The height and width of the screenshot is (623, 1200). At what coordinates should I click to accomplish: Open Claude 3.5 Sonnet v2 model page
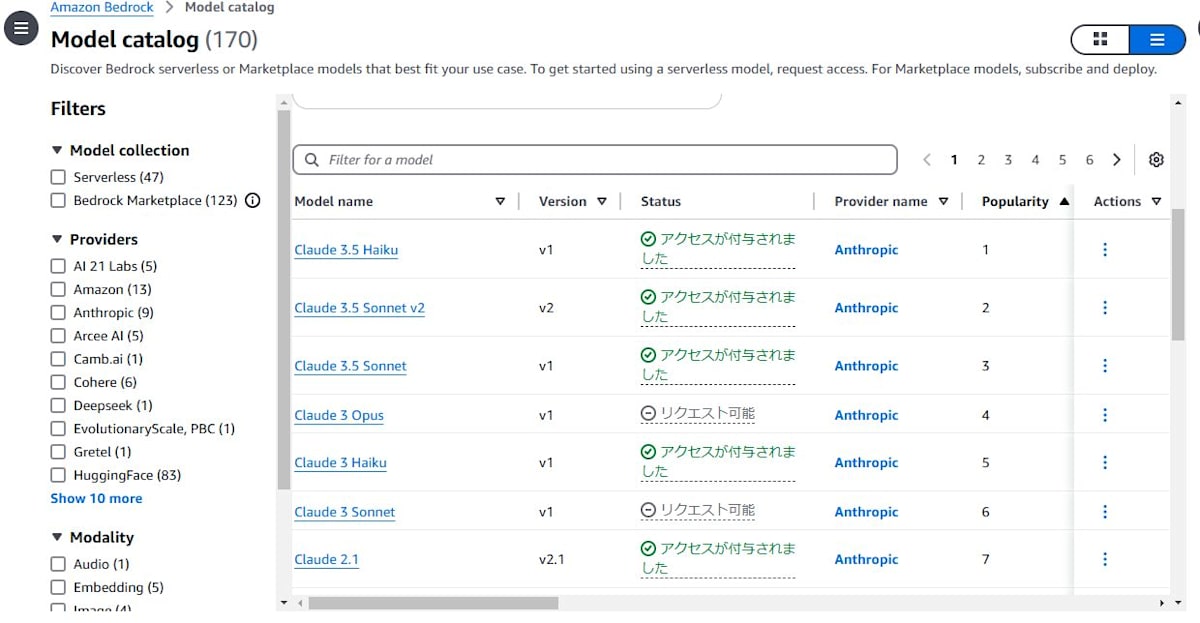coord(359,308)
